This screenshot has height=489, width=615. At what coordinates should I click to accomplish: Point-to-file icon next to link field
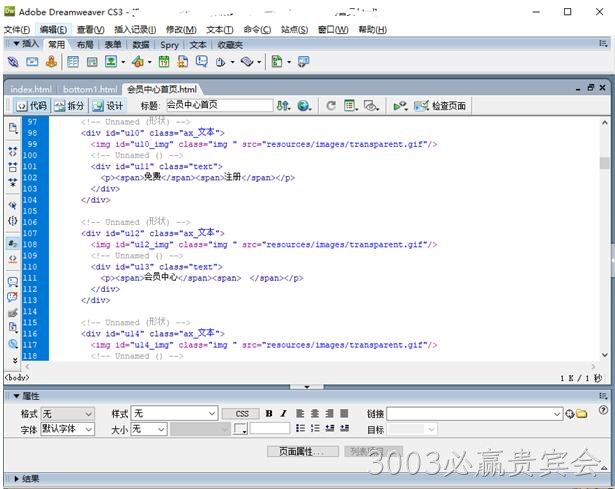570,413
